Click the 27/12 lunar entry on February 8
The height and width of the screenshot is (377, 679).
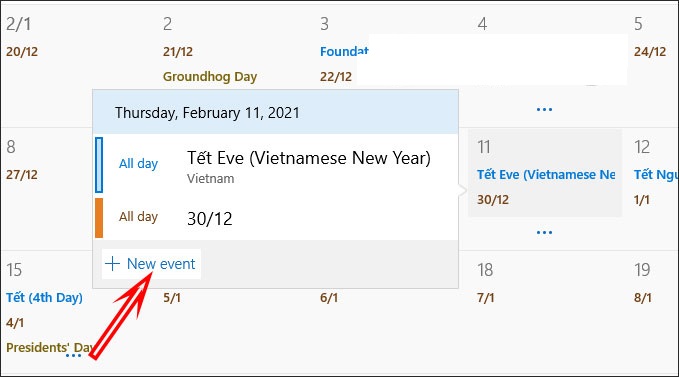click(22, 175)
